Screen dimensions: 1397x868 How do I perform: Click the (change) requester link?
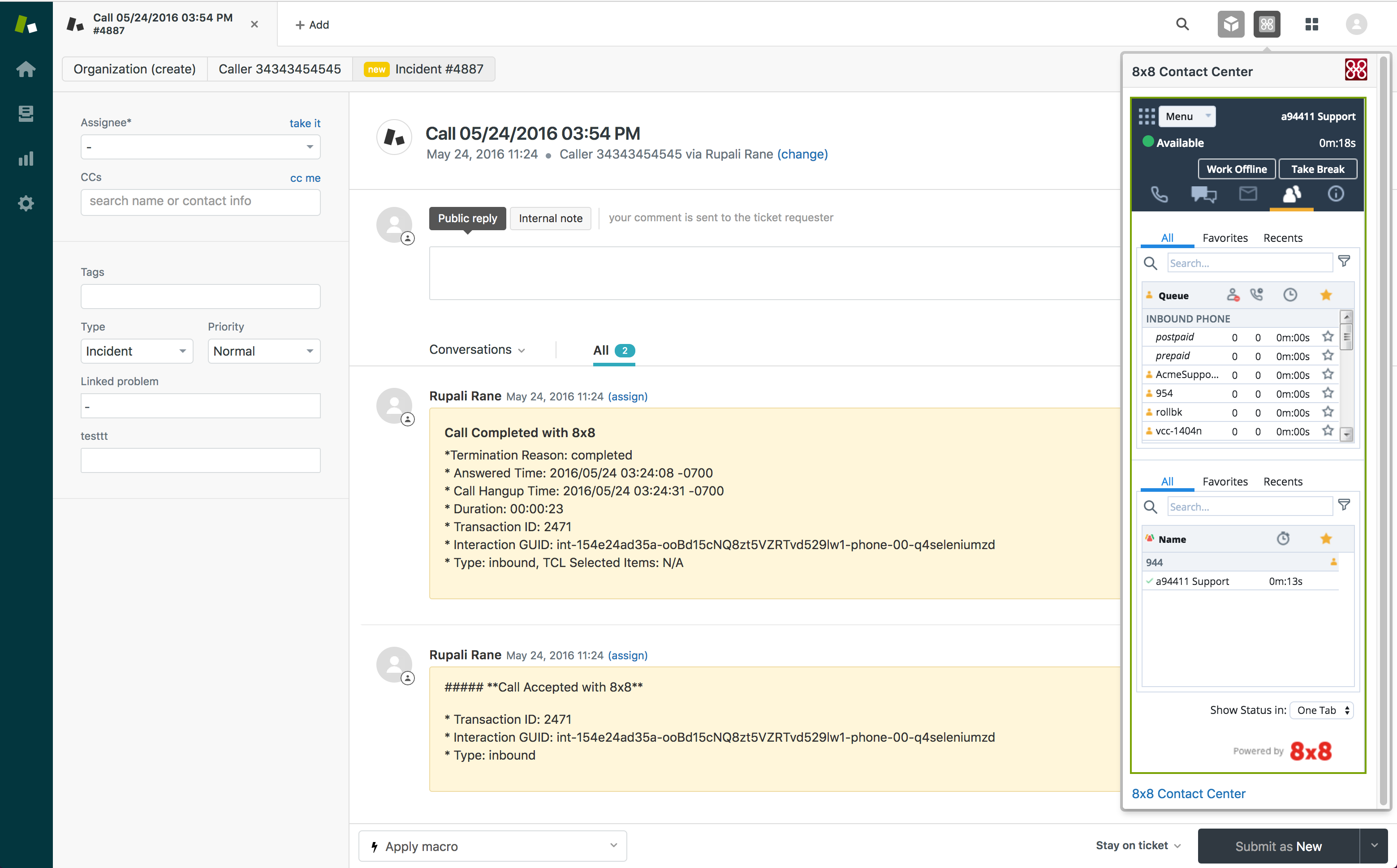(x=802, y=154)
